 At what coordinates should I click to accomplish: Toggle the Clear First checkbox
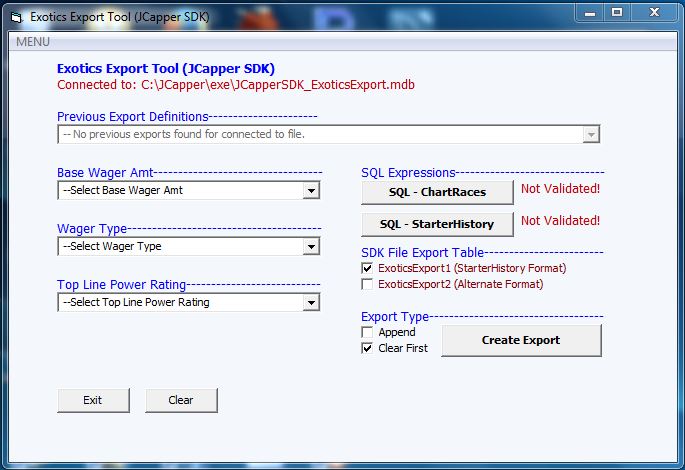pos(367,348)
